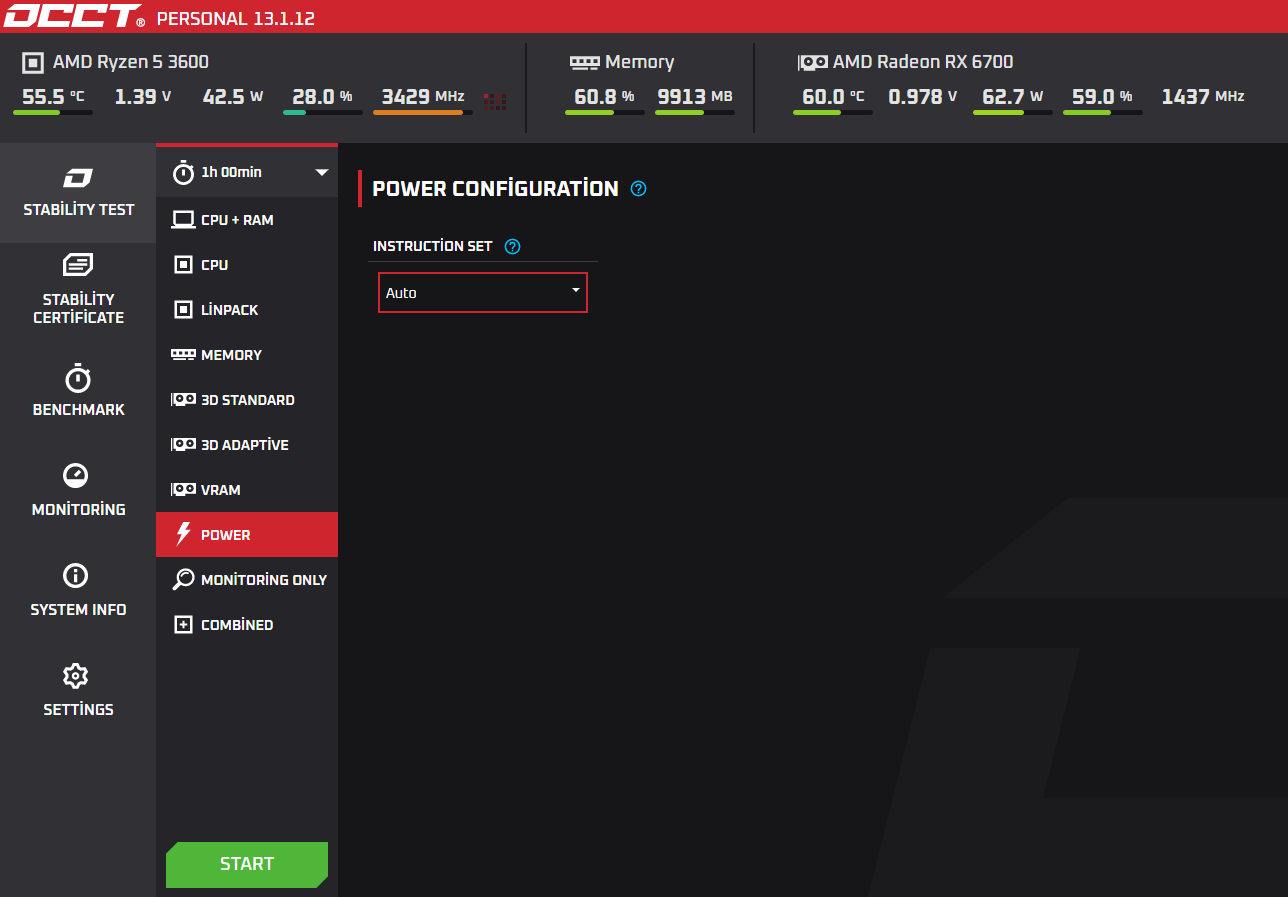Select the Linpack test
The image size is (1288, 897).
click(247, 310)
